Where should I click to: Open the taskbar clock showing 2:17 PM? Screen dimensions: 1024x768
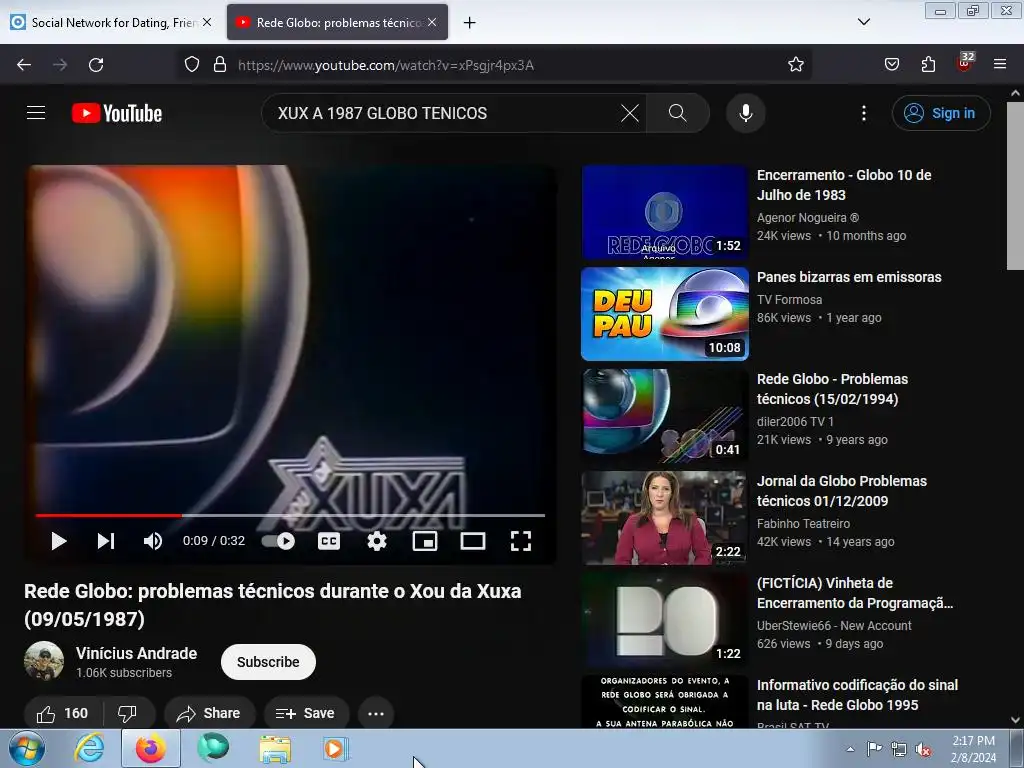[973, 749]
